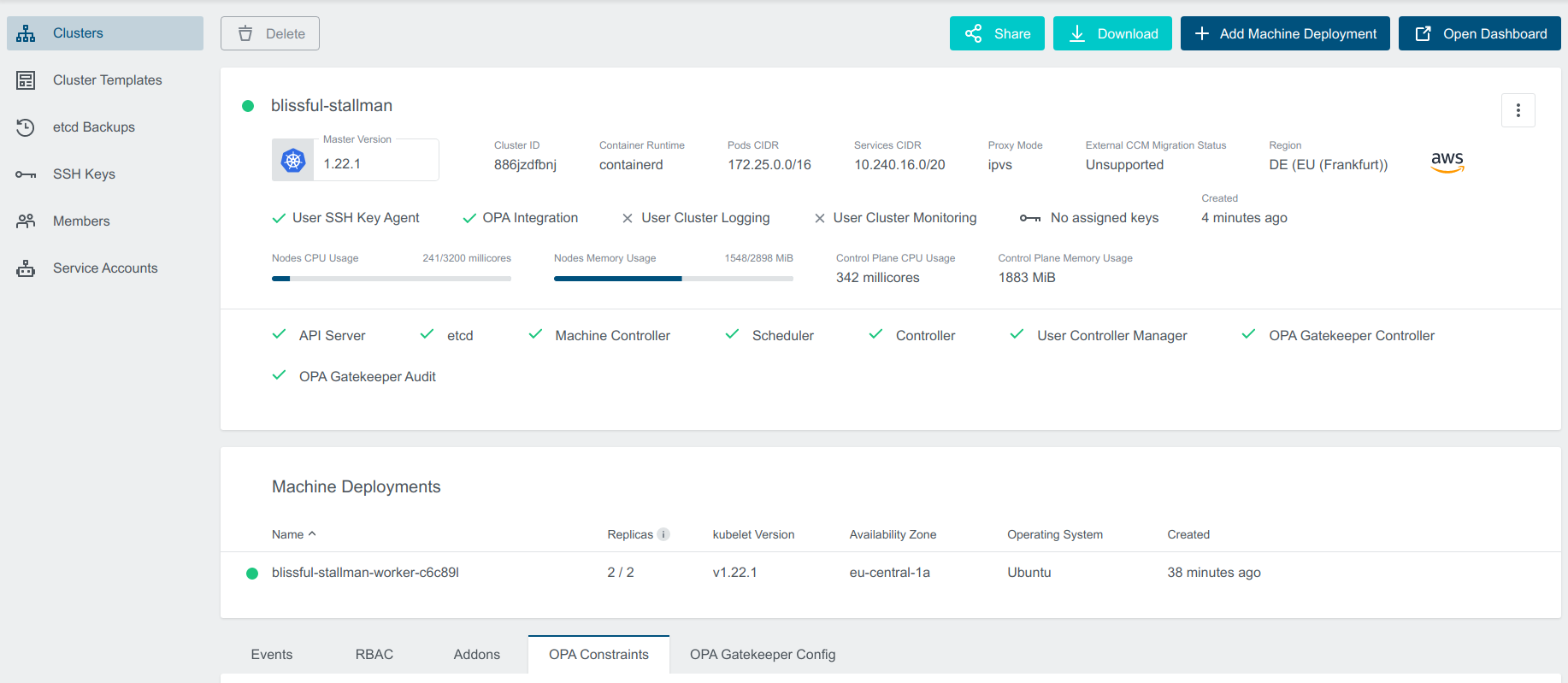Open etcd Backups page
The image size is (1568, 683).
(105, 127)
